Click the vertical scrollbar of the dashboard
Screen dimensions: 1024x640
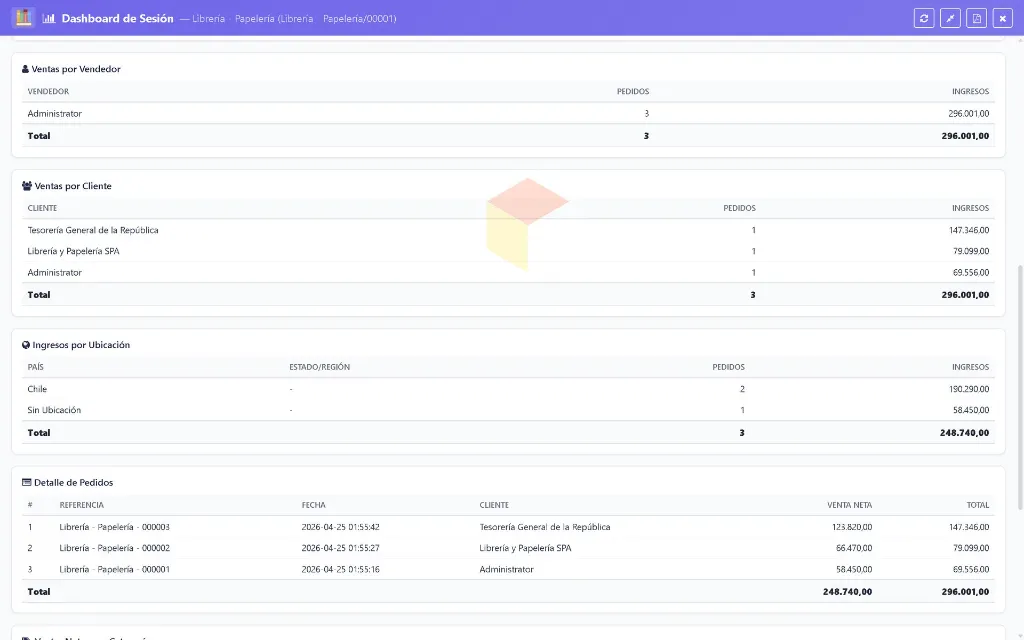[x=1020, y=387]
